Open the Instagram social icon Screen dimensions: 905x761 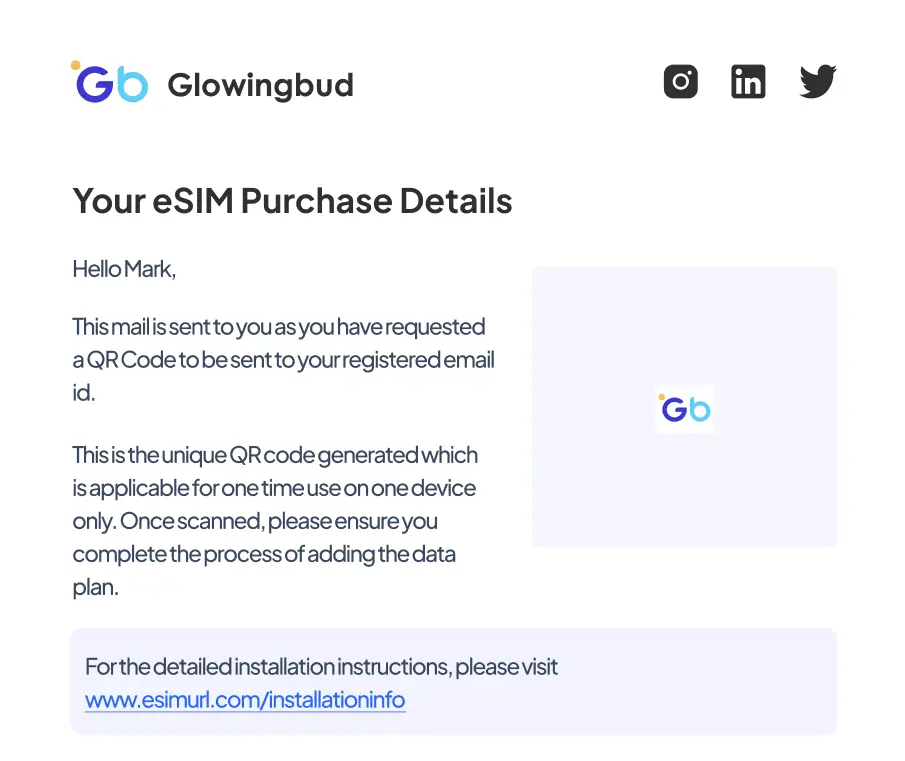pos(681,81)
